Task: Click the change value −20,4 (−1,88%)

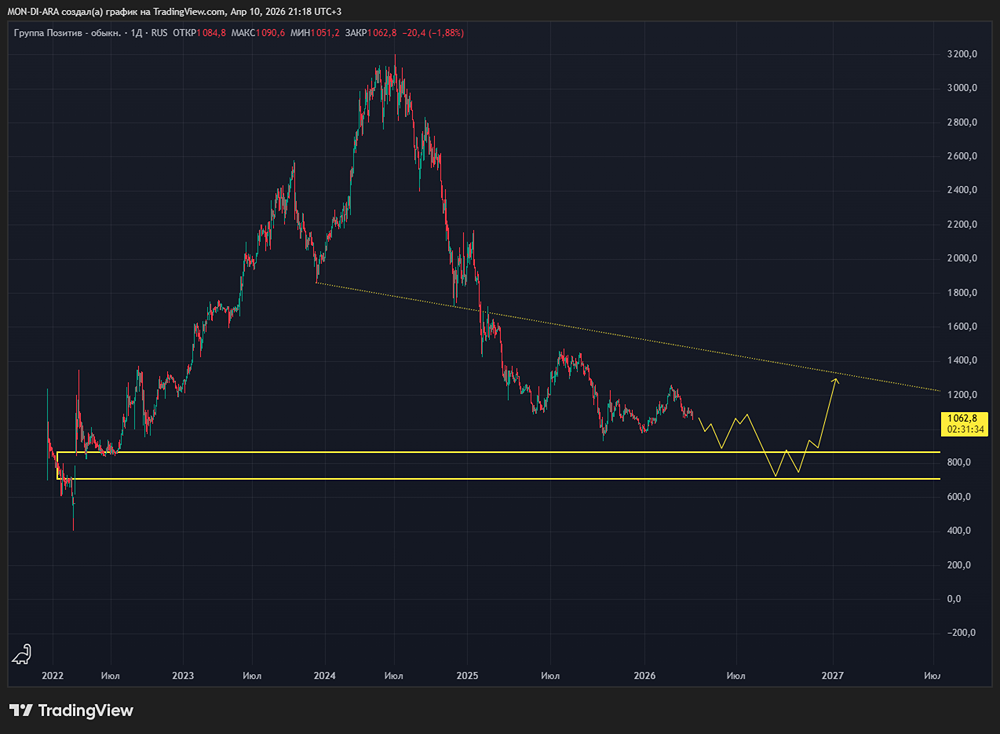Action: tap(433, 33)
